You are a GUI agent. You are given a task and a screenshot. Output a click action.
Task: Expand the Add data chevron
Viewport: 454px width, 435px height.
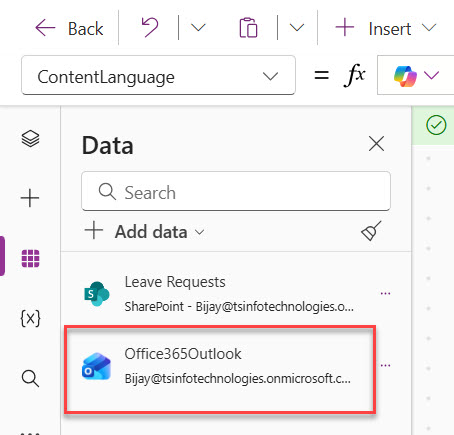pyautogui.click(x=199, y=232)
